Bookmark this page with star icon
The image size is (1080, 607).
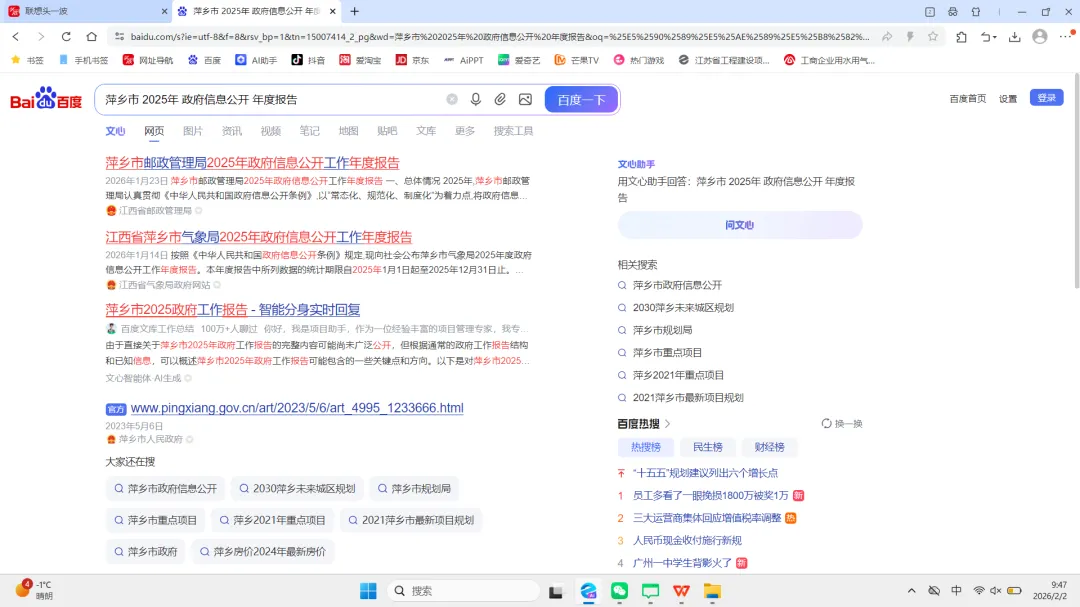[933, 37]
